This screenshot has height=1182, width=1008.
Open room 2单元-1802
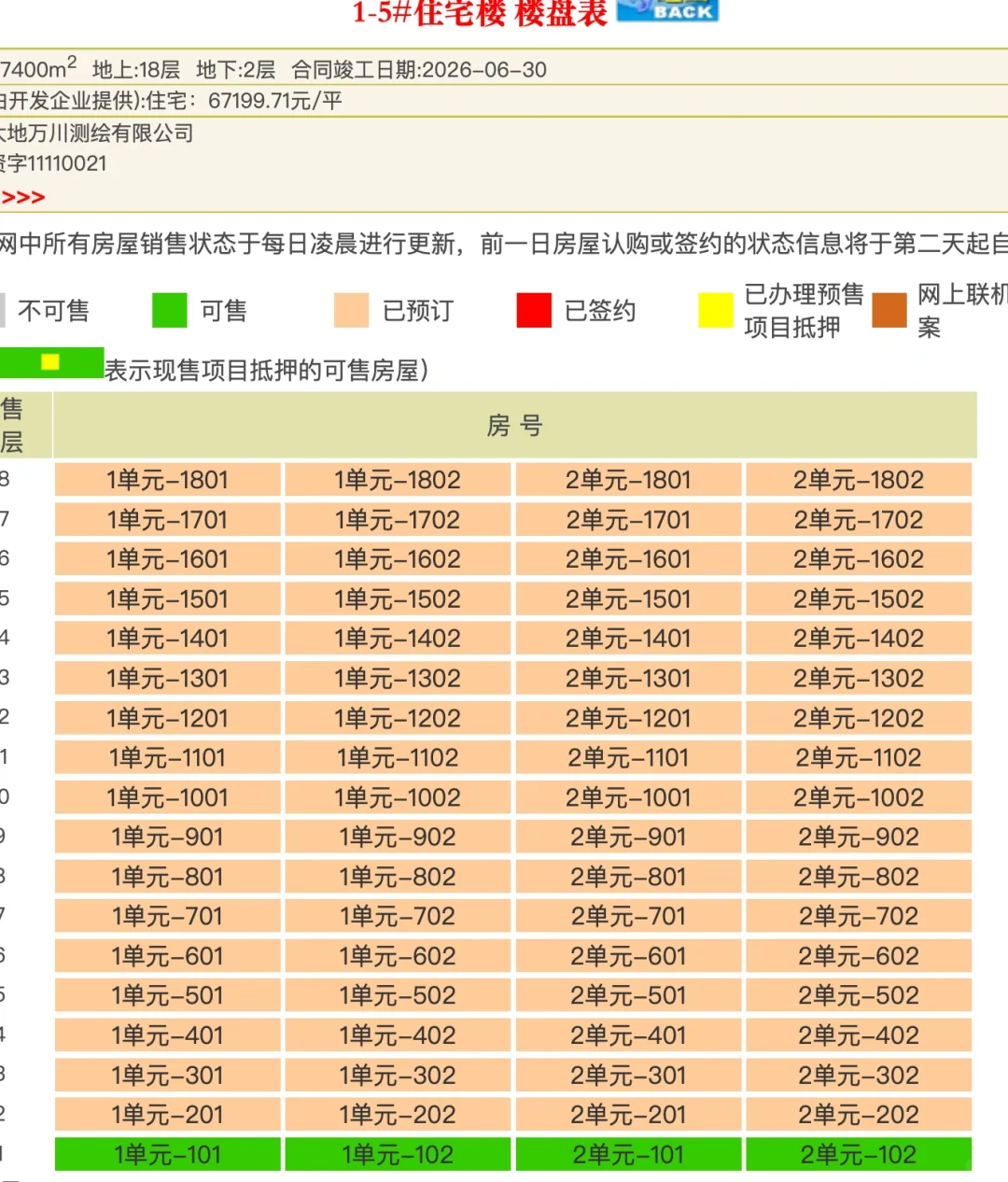click(x=859, y=480)
